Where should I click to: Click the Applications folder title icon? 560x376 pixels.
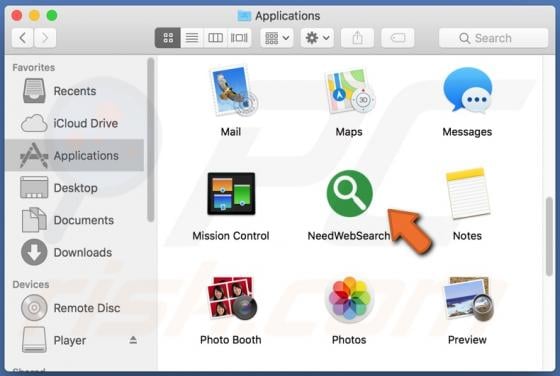244,16
